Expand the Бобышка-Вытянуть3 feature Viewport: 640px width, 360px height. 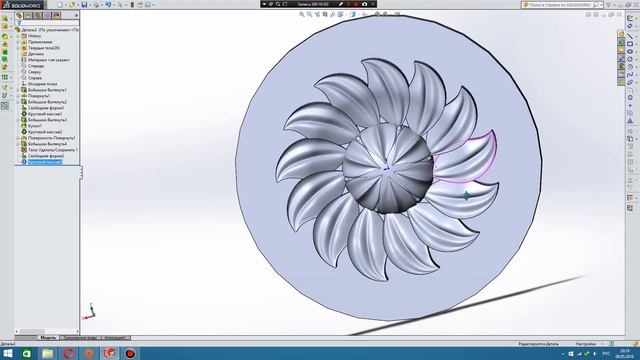pos(18,120)
